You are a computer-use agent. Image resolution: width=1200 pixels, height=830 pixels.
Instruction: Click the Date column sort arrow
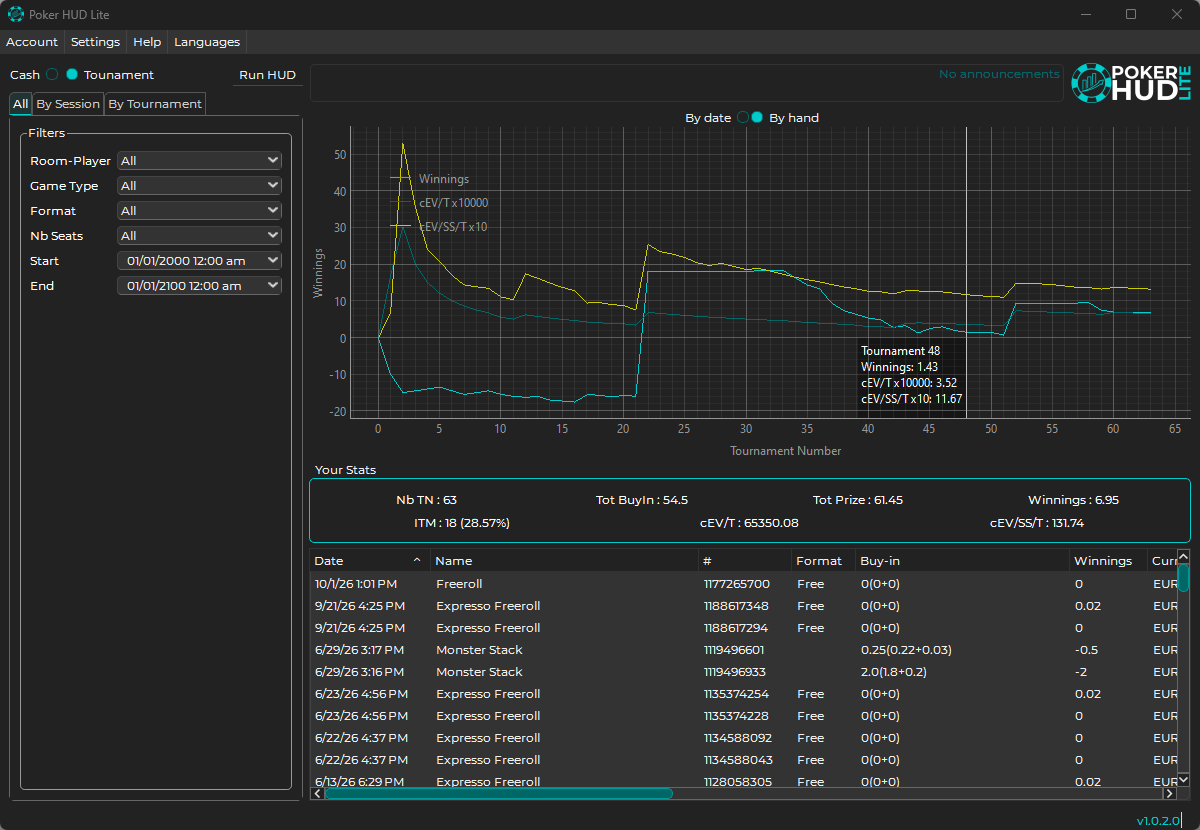[417, 560]
